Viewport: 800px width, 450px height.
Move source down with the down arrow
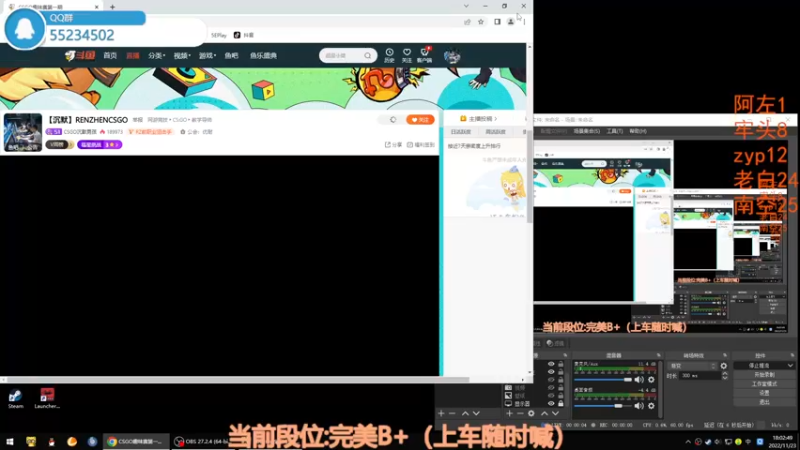pos(555,413)
